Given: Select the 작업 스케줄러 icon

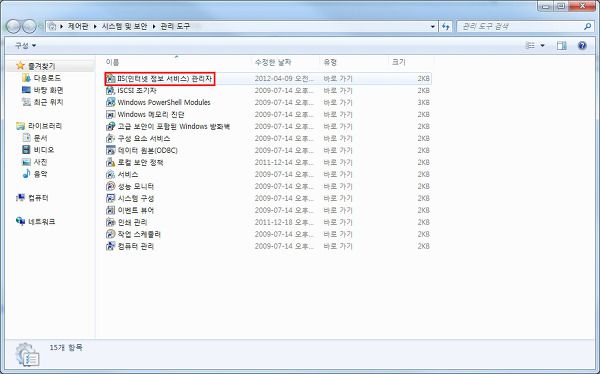Looking at the screenshot, I should tap(111, 234).
